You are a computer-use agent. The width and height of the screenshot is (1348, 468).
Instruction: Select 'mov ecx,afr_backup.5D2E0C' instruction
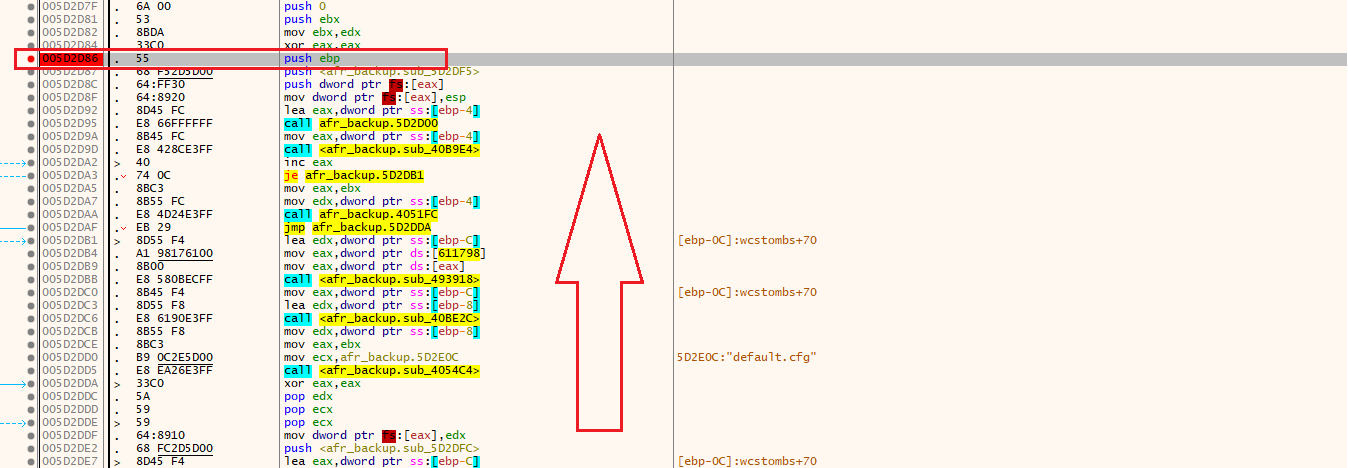[x=371, y=357]
